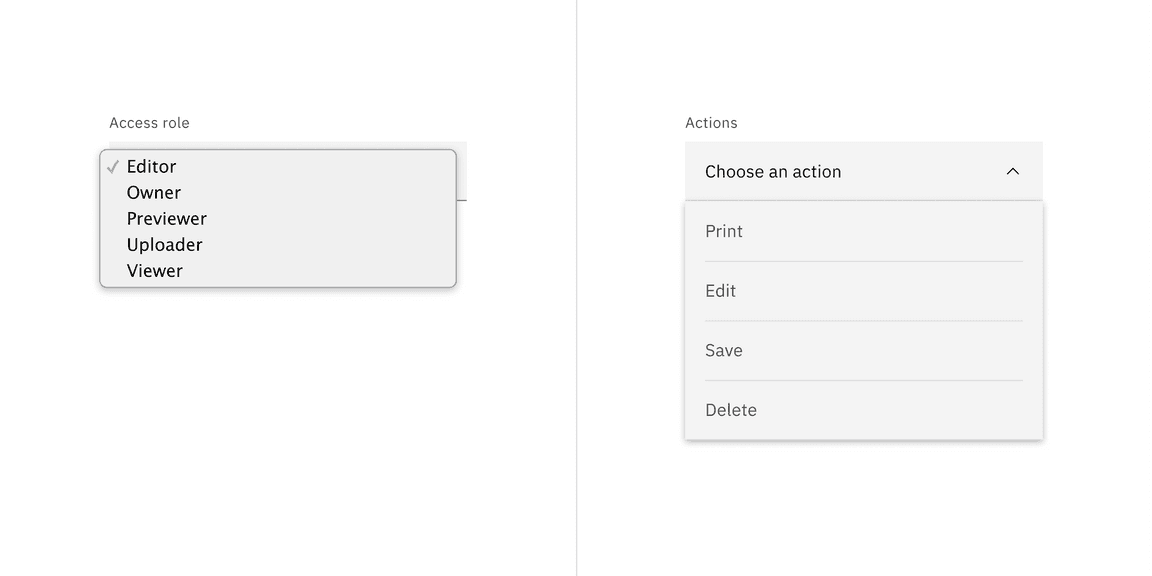
Task: Click Access role select field behind list
Action: [x=461, y=171]
